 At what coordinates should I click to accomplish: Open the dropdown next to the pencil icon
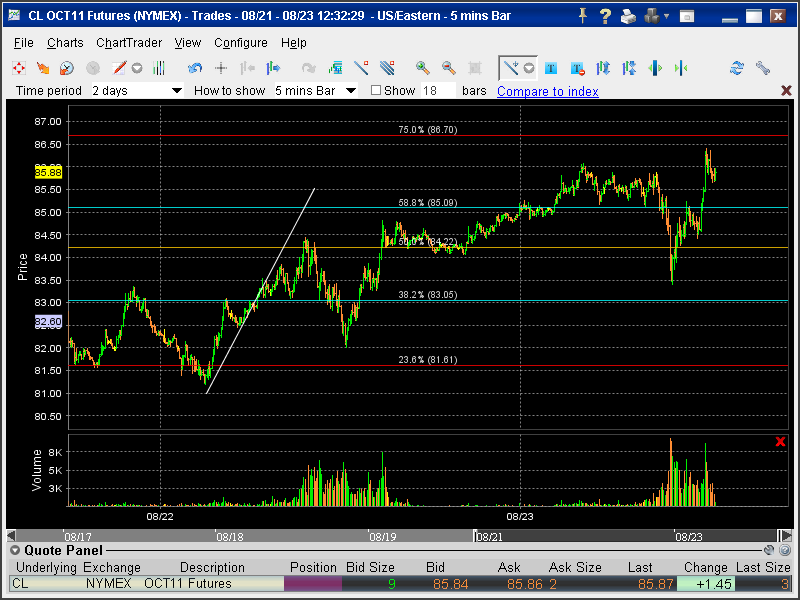pyautogui.click(x=137, y=68)
